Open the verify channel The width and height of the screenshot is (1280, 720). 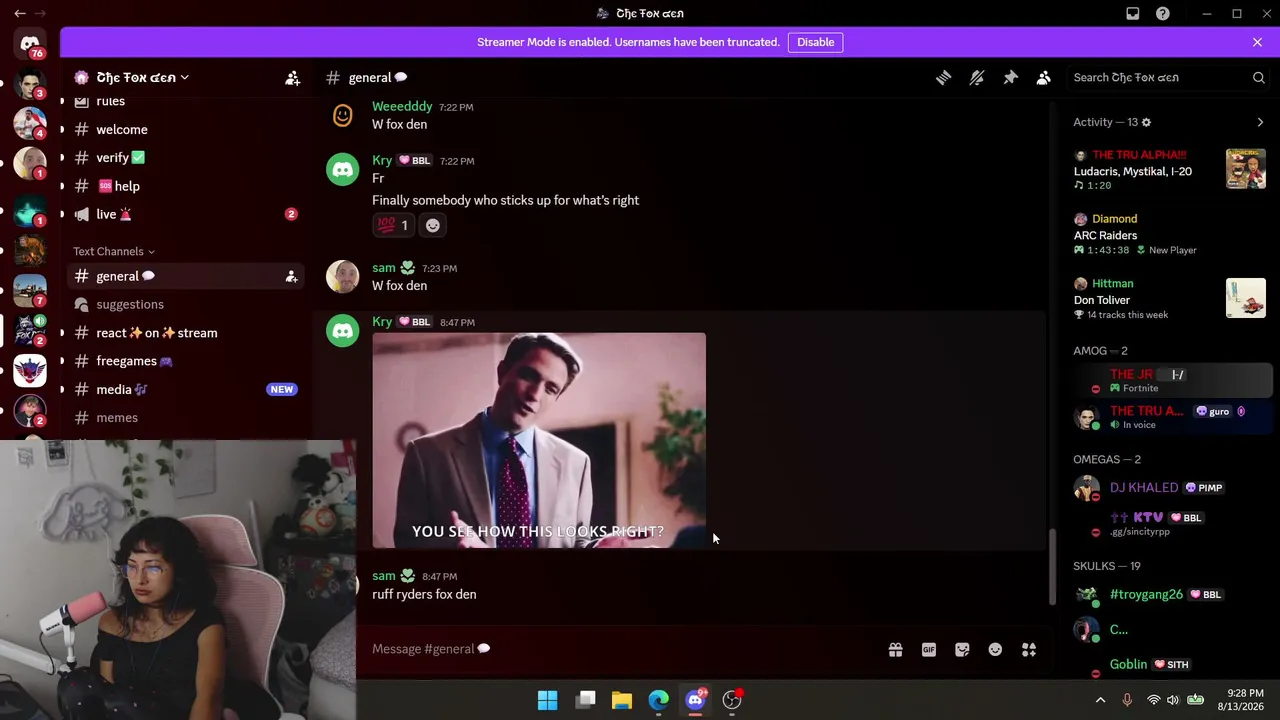click(x=184, y=157)
